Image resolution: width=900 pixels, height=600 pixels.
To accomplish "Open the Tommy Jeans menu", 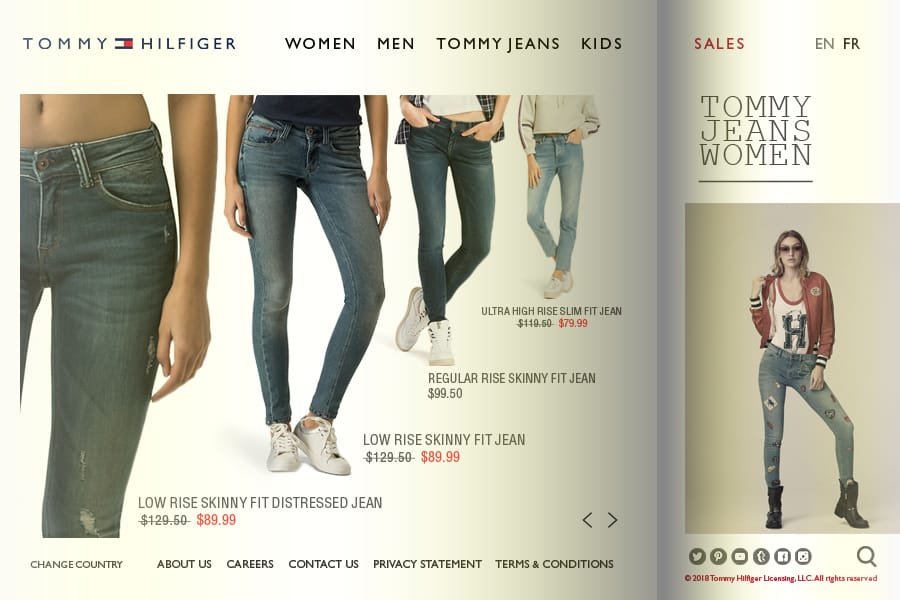I will click(498, 44).
